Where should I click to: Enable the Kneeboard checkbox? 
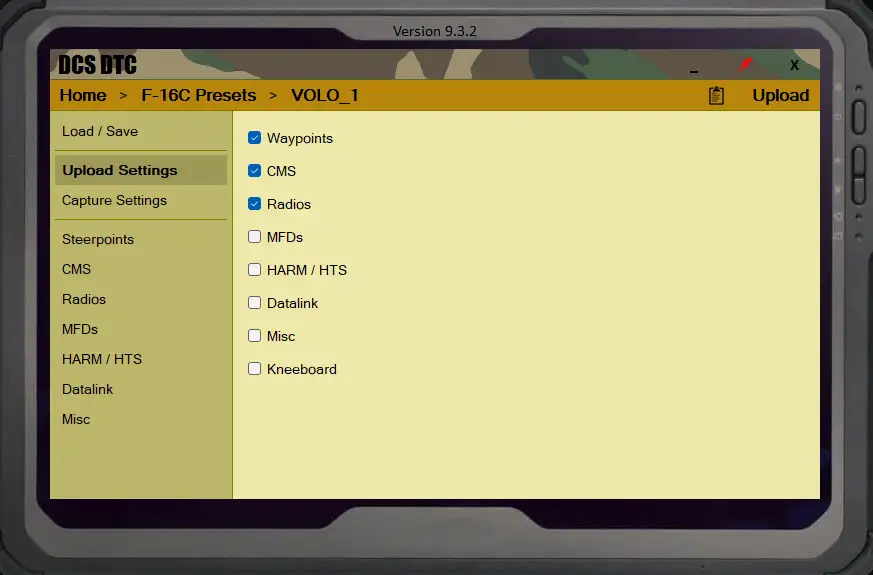click(x=254, y=368)
